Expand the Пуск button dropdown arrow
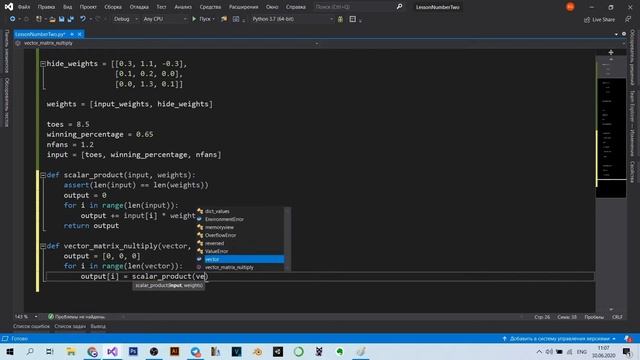This screenshot has height=360, width=640. click(x=213, y=19)
